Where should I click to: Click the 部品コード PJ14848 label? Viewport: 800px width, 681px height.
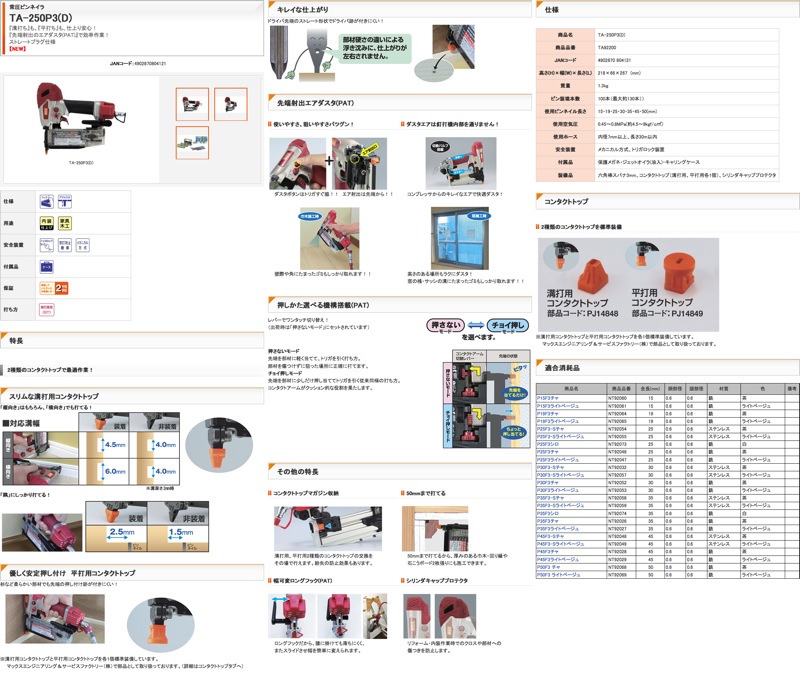[583, 313]
